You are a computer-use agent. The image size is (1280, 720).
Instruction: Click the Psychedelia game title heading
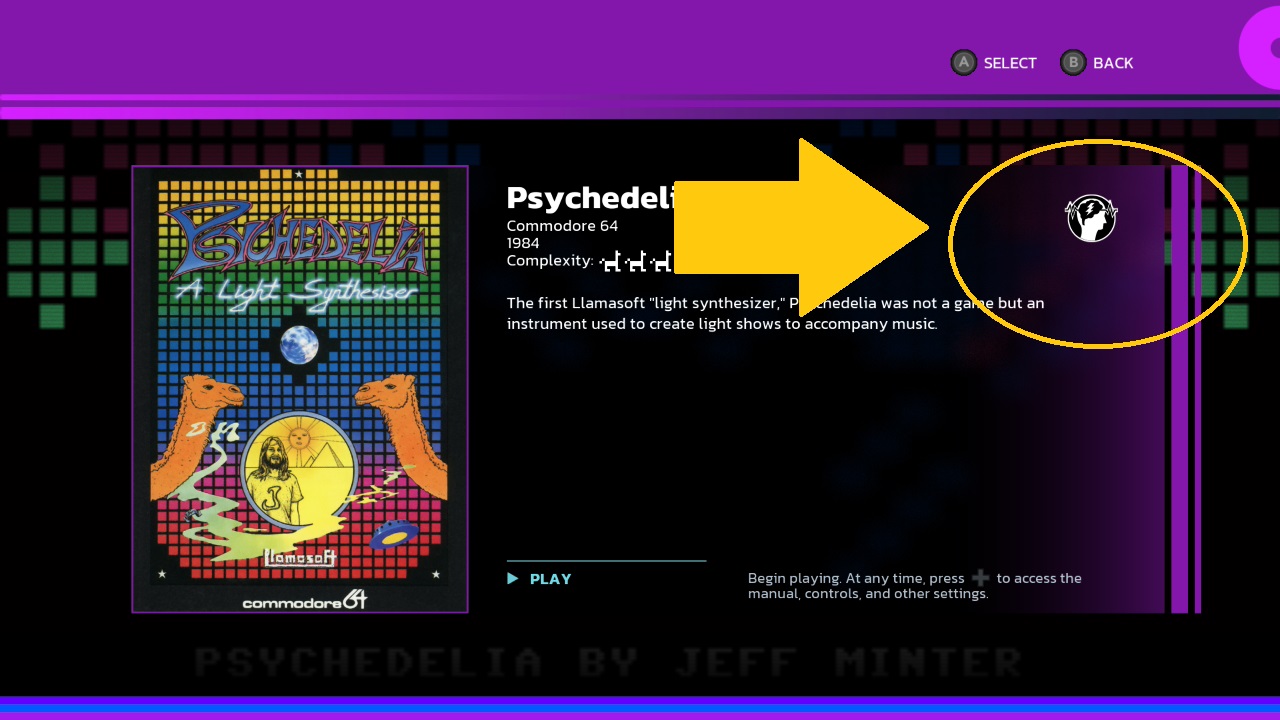pyautogui.click(x=590, y=198)
